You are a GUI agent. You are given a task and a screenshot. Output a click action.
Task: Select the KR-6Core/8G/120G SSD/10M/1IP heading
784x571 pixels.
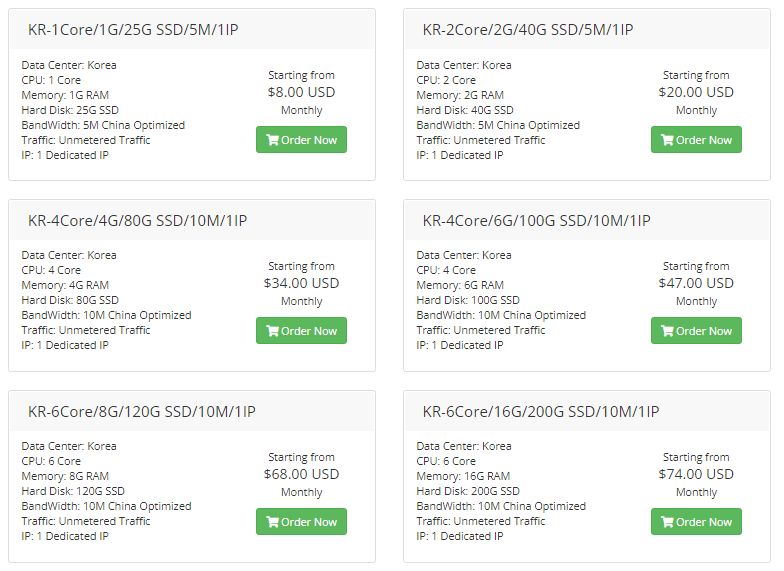(142, 412)
